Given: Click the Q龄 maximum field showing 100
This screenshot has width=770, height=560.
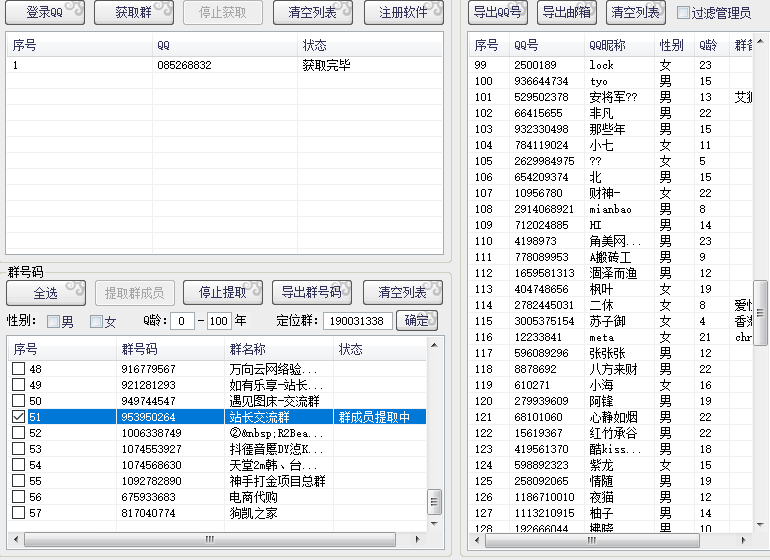Looking at the screenshot, I should click(219, 321).
